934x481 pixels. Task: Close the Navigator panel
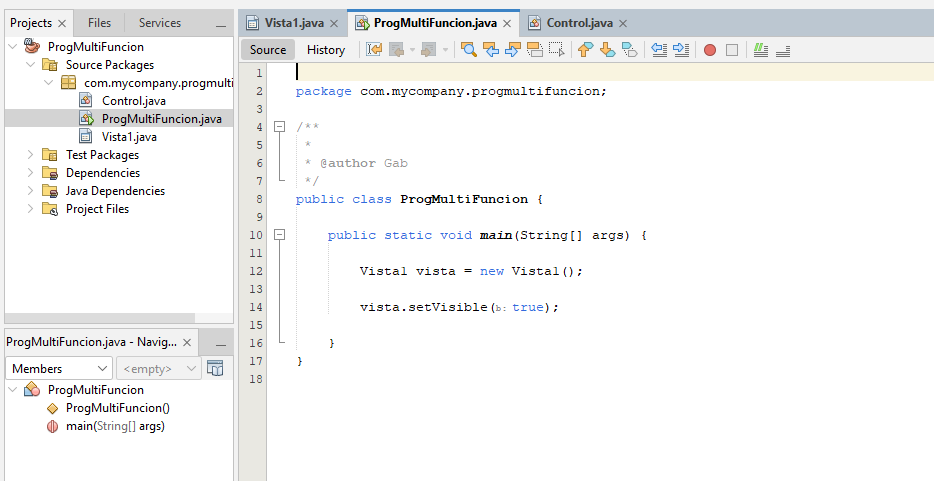(187, 342)
